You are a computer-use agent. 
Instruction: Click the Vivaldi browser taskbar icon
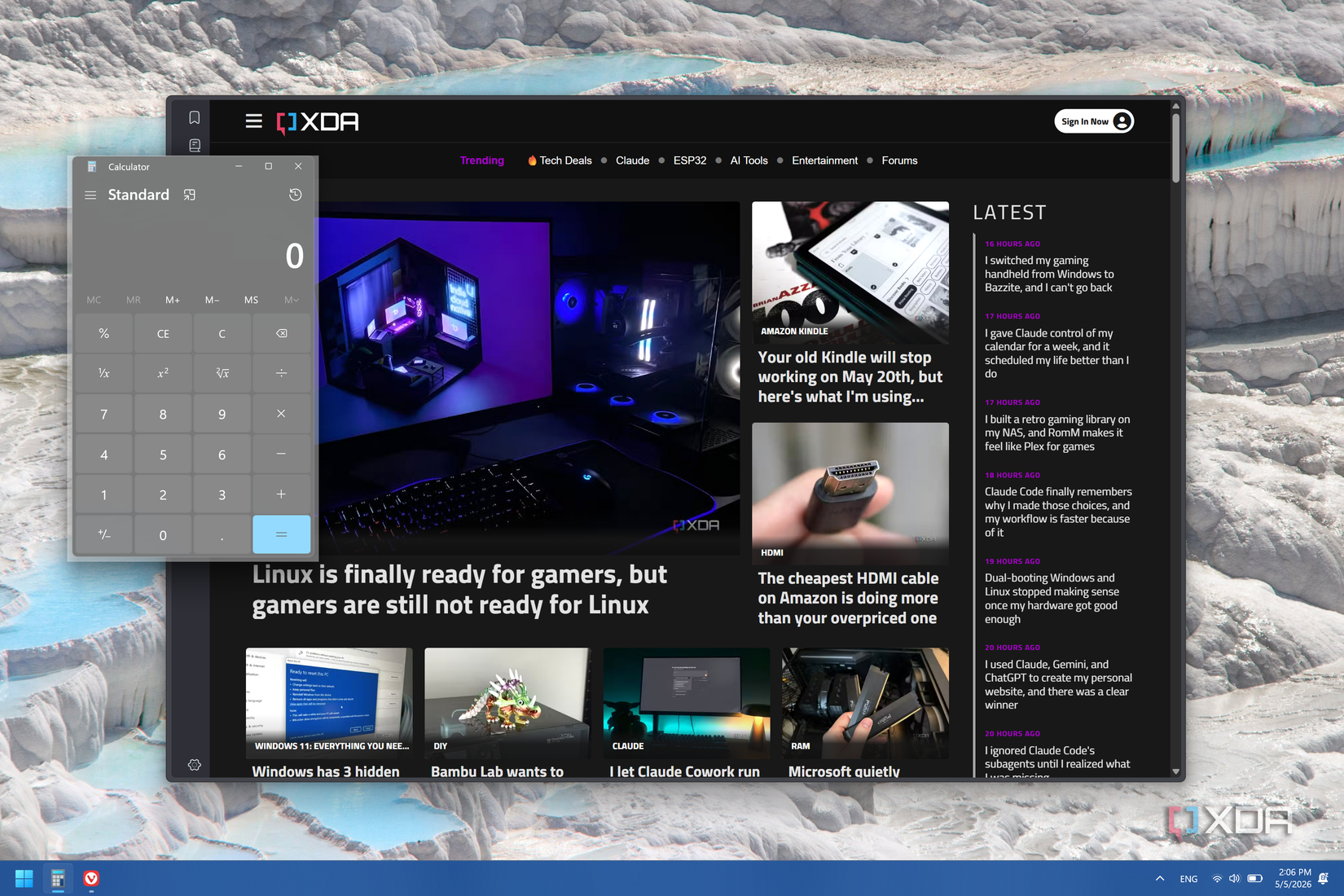(91, 878)
